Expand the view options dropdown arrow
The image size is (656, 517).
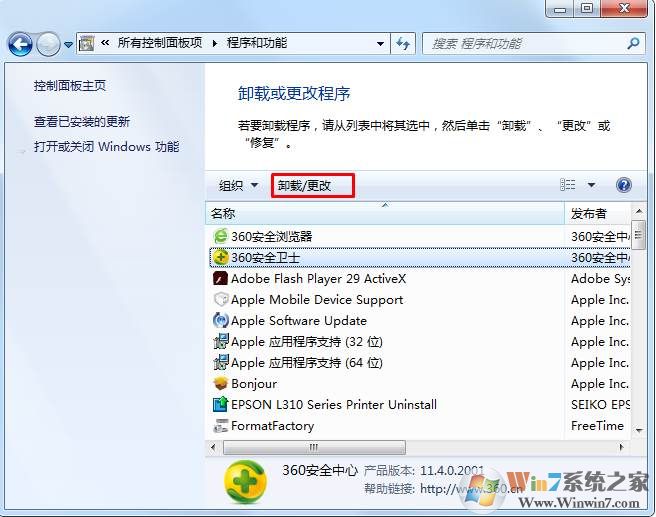coord(591,185)
